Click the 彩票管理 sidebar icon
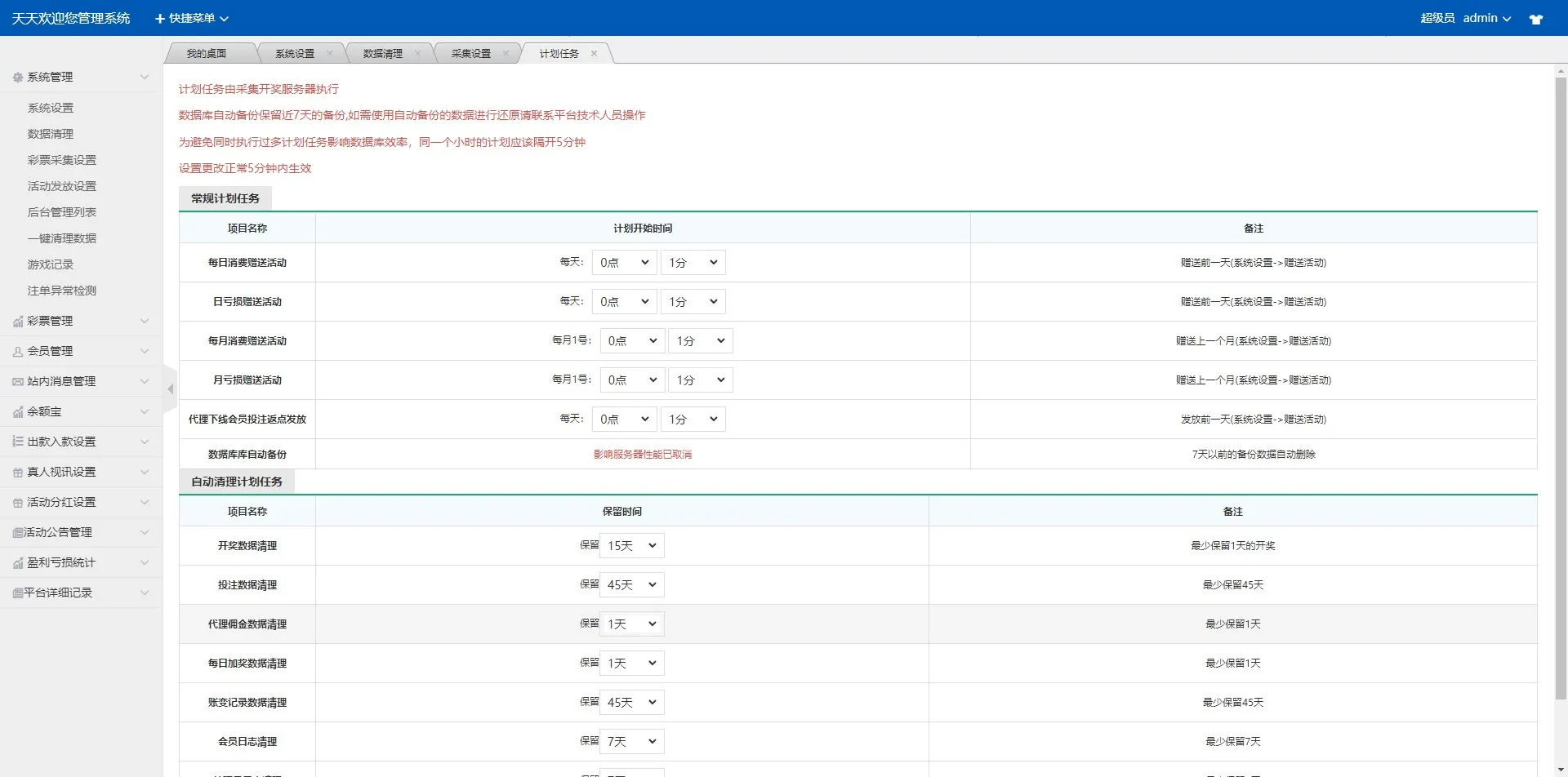Viewport: 1568px width, 777px height. [16, 321]
